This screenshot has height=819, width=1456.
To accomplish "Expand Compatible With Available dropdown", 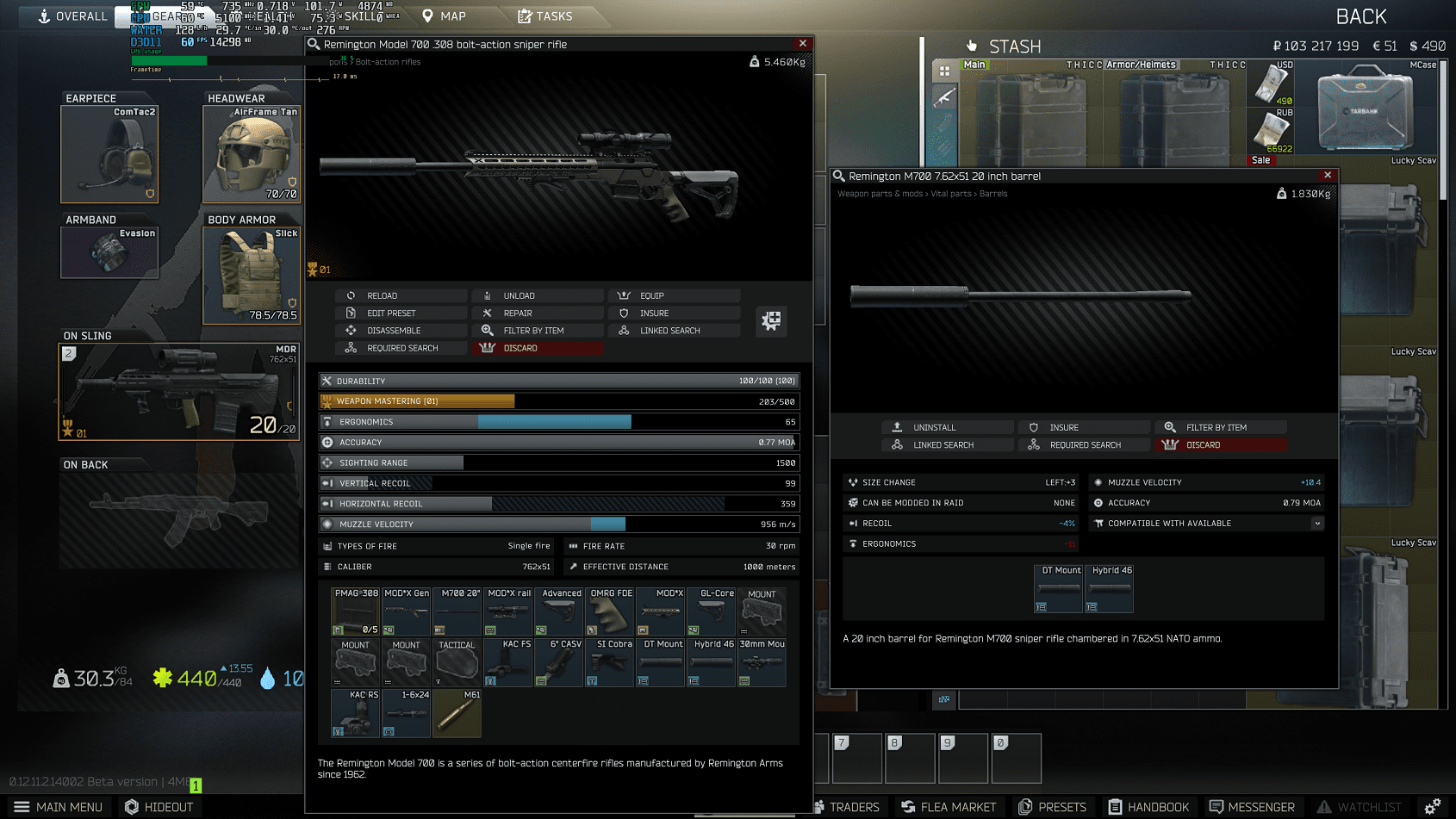I will [1317, 524].
